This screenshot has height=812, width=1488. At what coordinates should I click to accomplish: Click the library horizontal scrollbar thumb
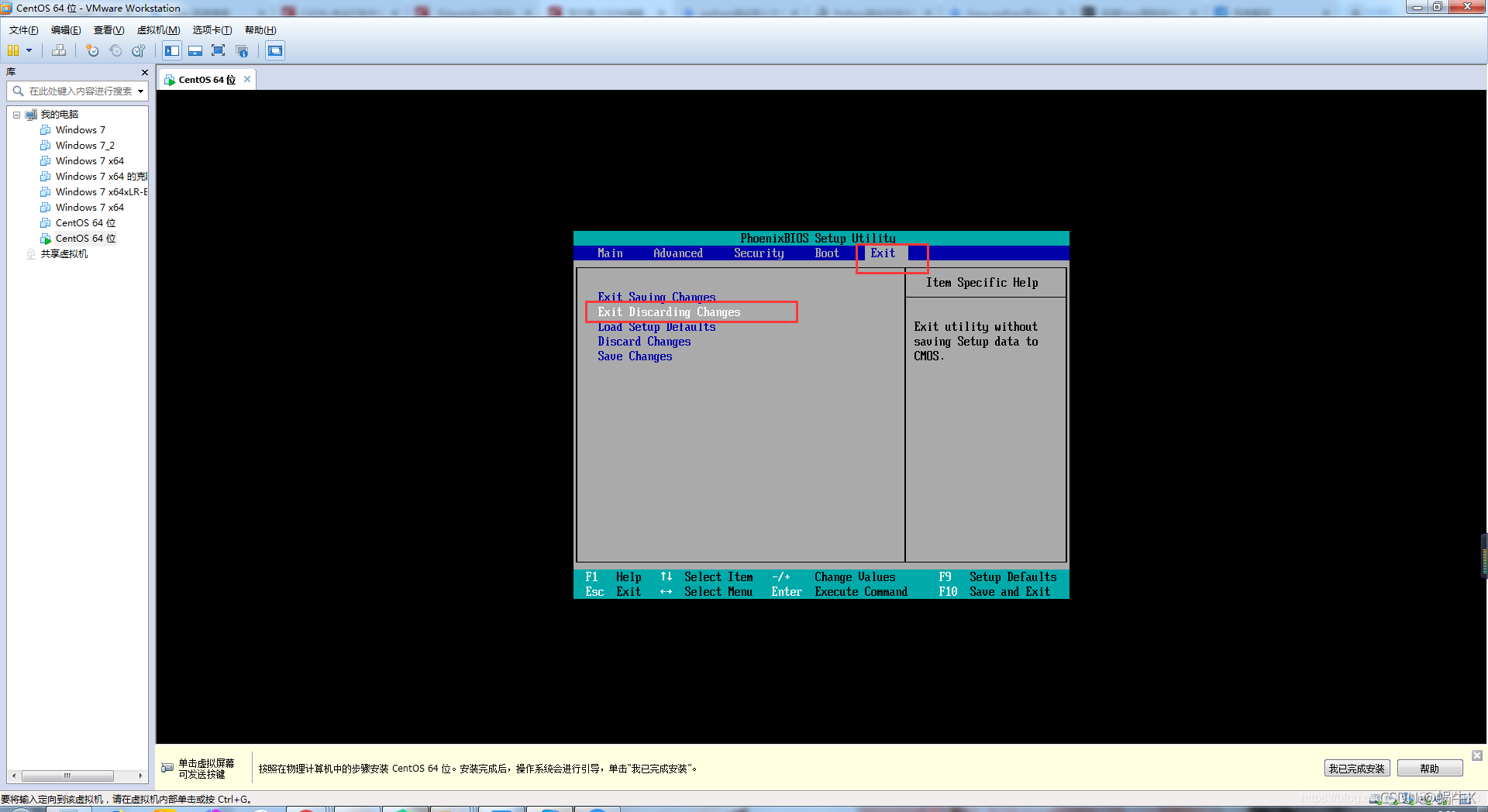67,776
